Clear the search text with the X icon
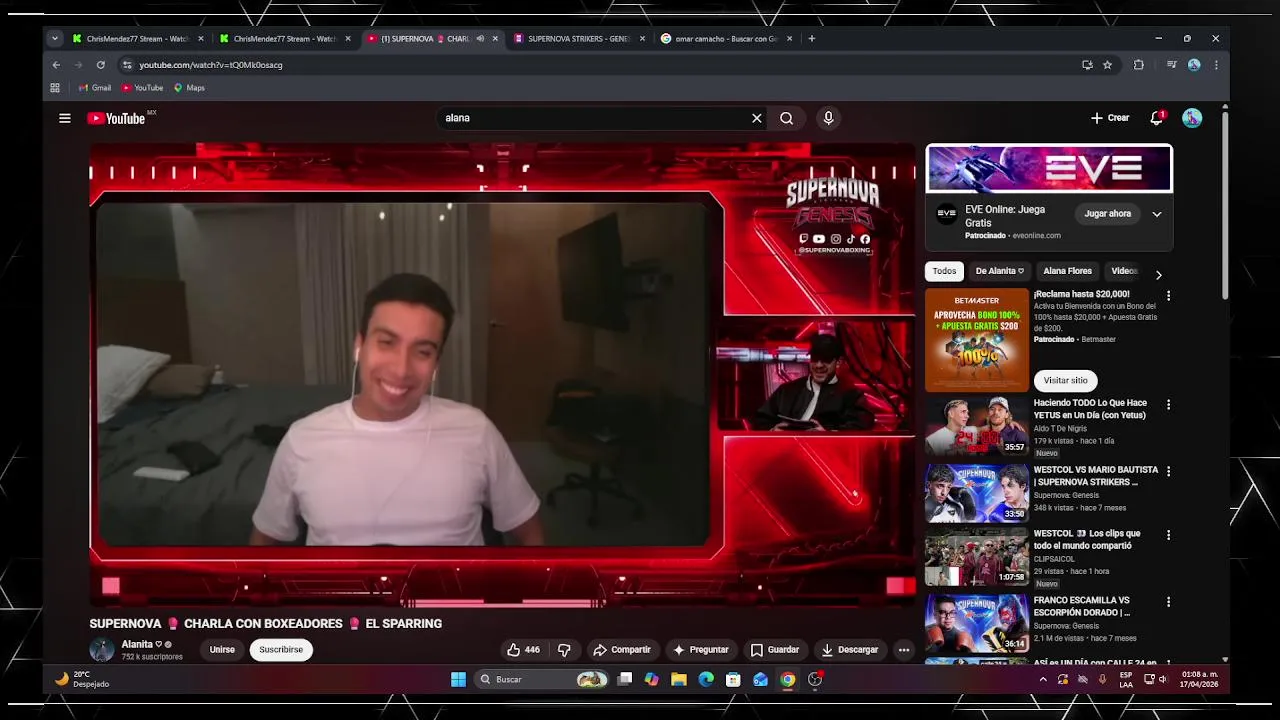The height and width of the screenshot is (720, 1280). (x=757, y=118)
